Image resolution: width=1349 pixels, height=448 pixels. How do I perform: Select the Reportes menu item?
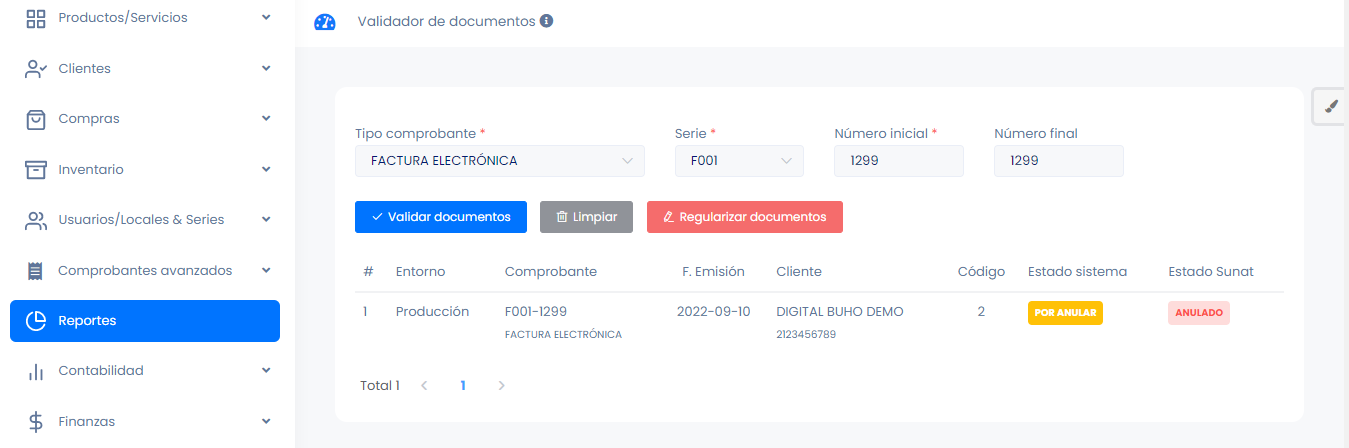coord(145,321)
